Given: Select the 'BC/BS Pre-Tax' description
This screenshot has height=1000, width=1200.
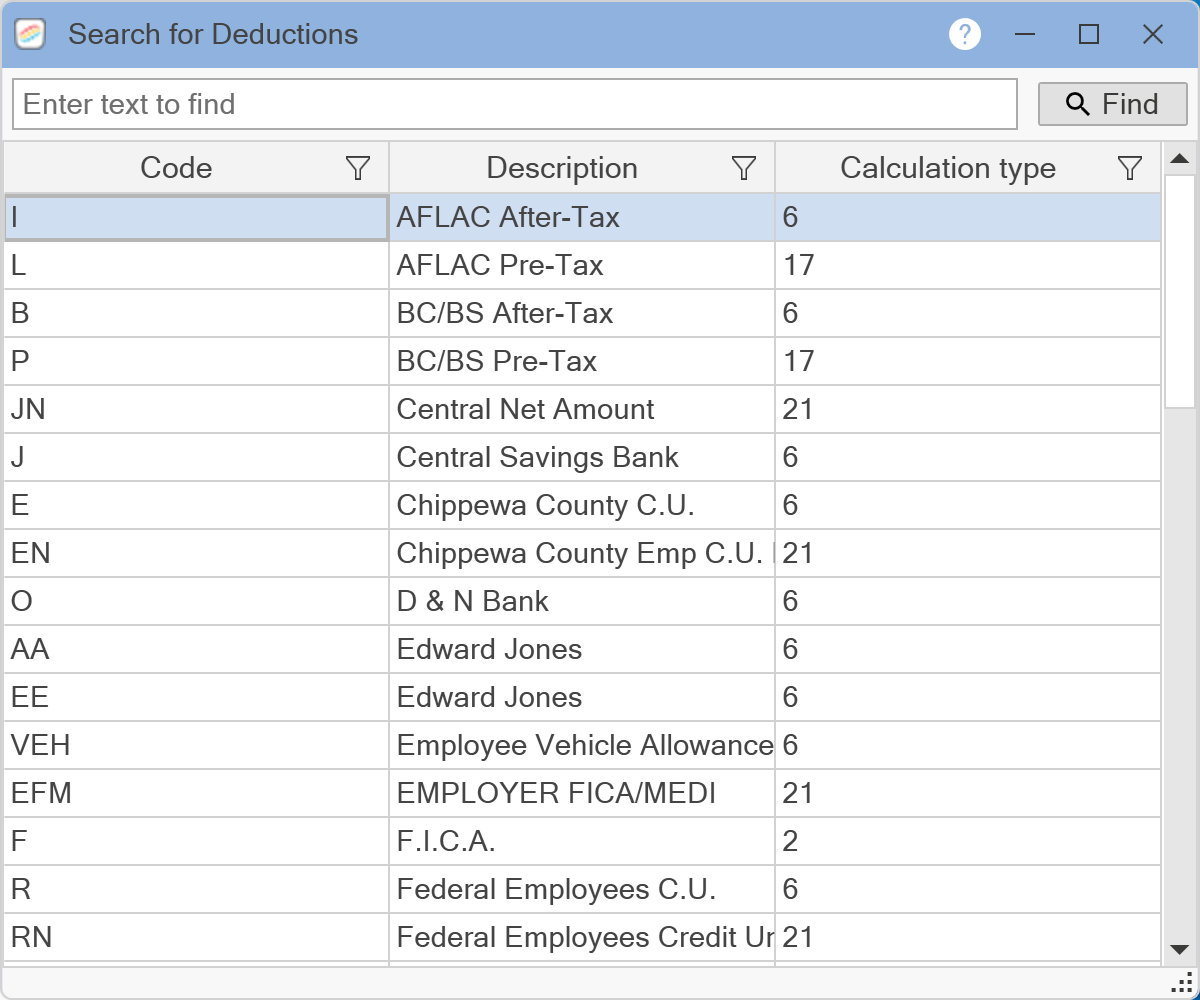Looking at the screenshot, I should click(582, 361).
